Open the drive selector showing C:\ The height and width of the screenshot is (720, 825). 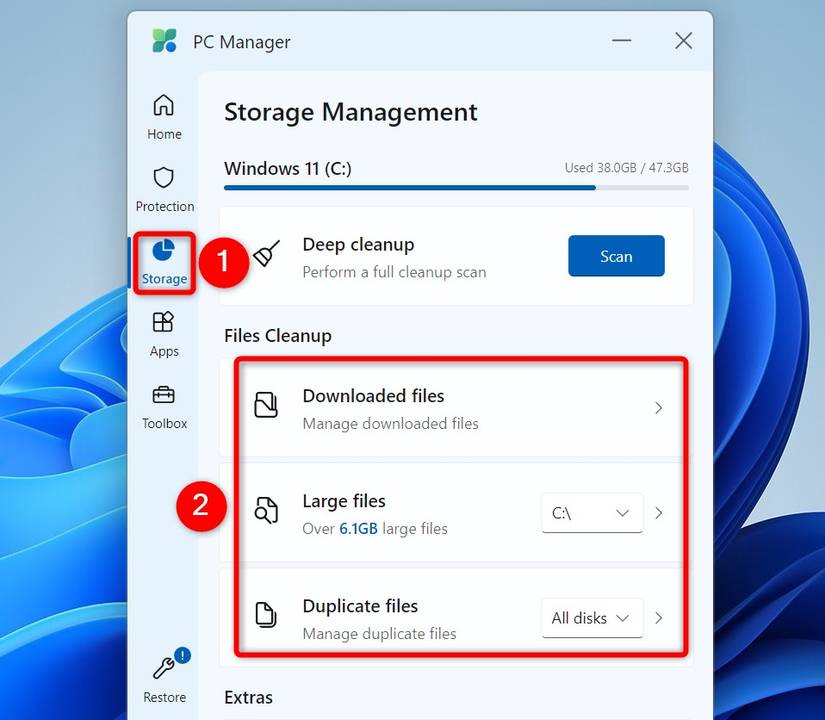pyautogui.click(x=591, y=512)
